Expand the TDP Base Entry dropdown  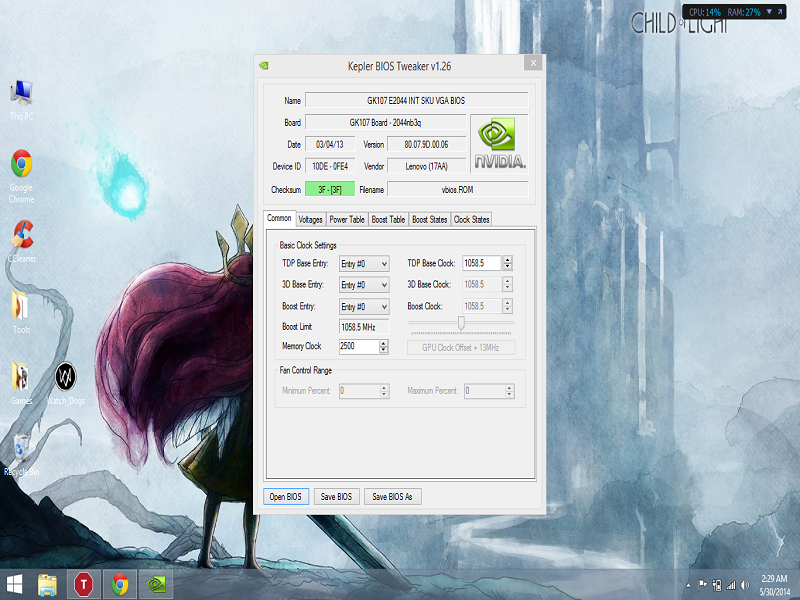click(364, 264)
